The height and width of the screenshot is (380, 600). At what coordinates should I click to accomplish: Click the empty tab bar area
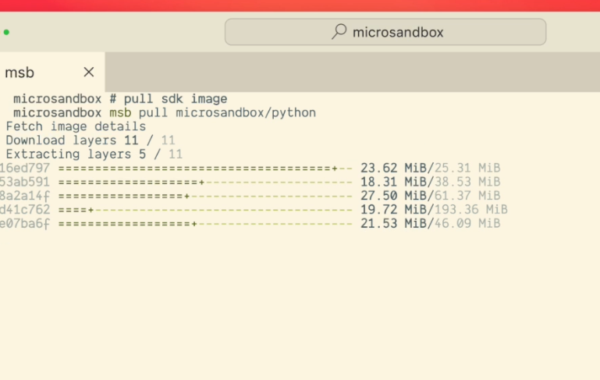(352, 72)
